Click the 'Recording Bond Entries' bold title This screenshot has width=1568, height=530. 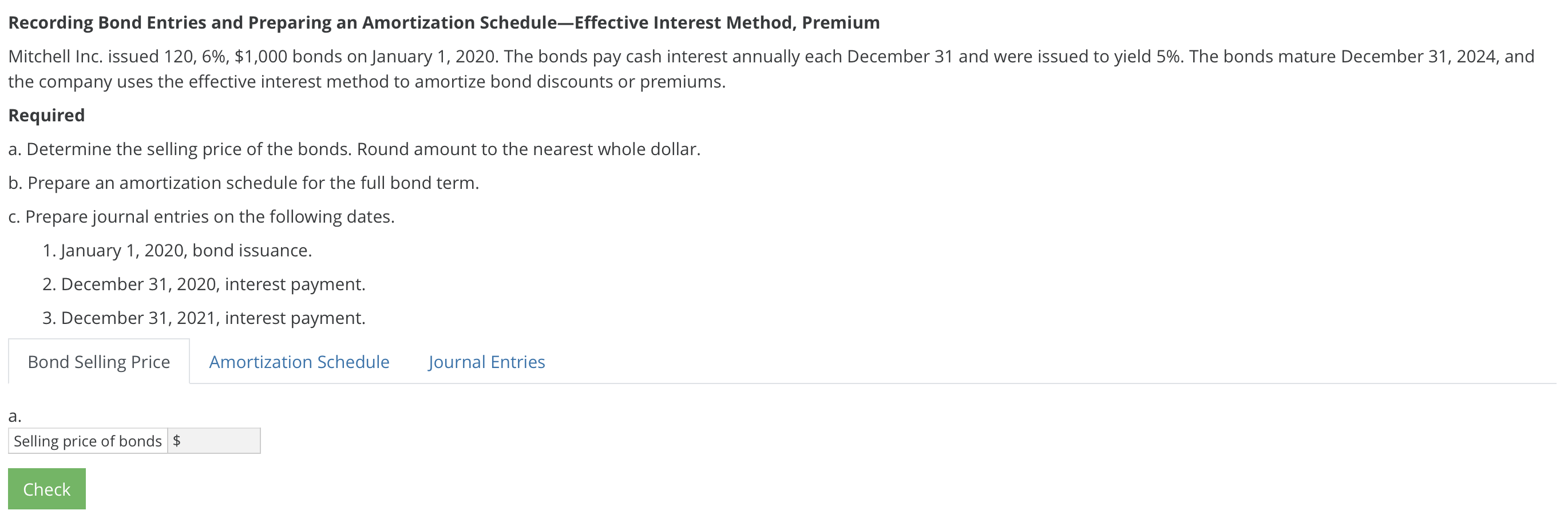[443, 22]
